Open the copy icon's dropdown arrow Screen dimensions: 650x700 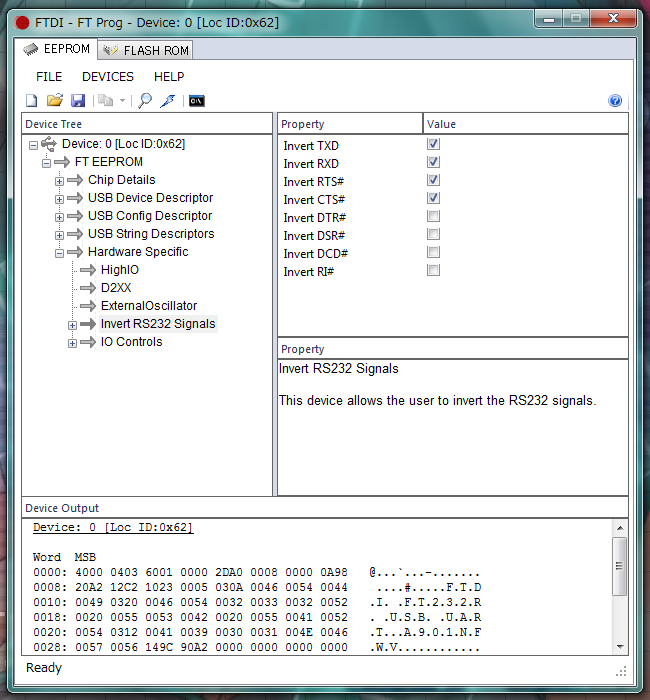(x=122, y=101)
